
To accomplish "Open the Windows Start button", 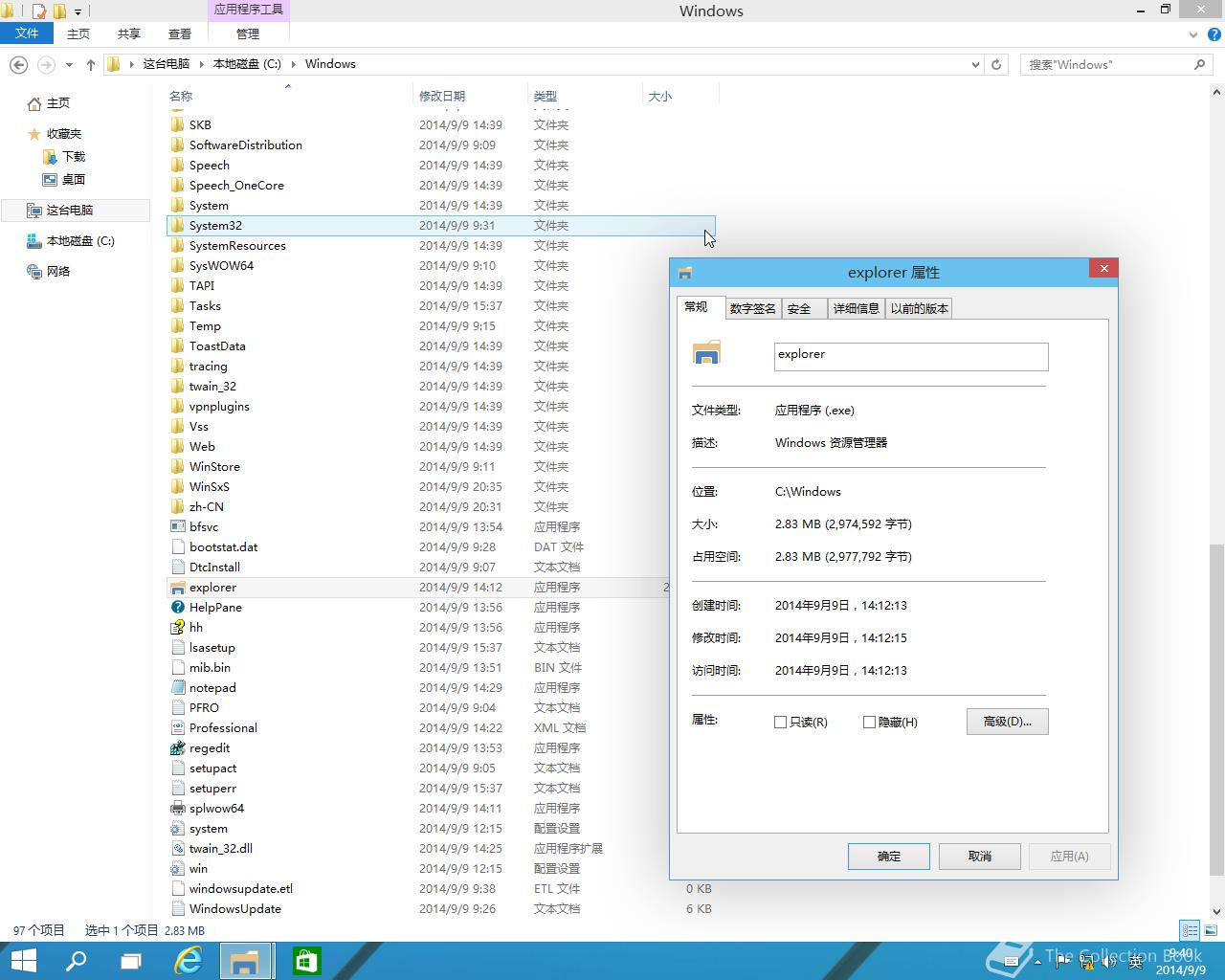I will [23, 961].
